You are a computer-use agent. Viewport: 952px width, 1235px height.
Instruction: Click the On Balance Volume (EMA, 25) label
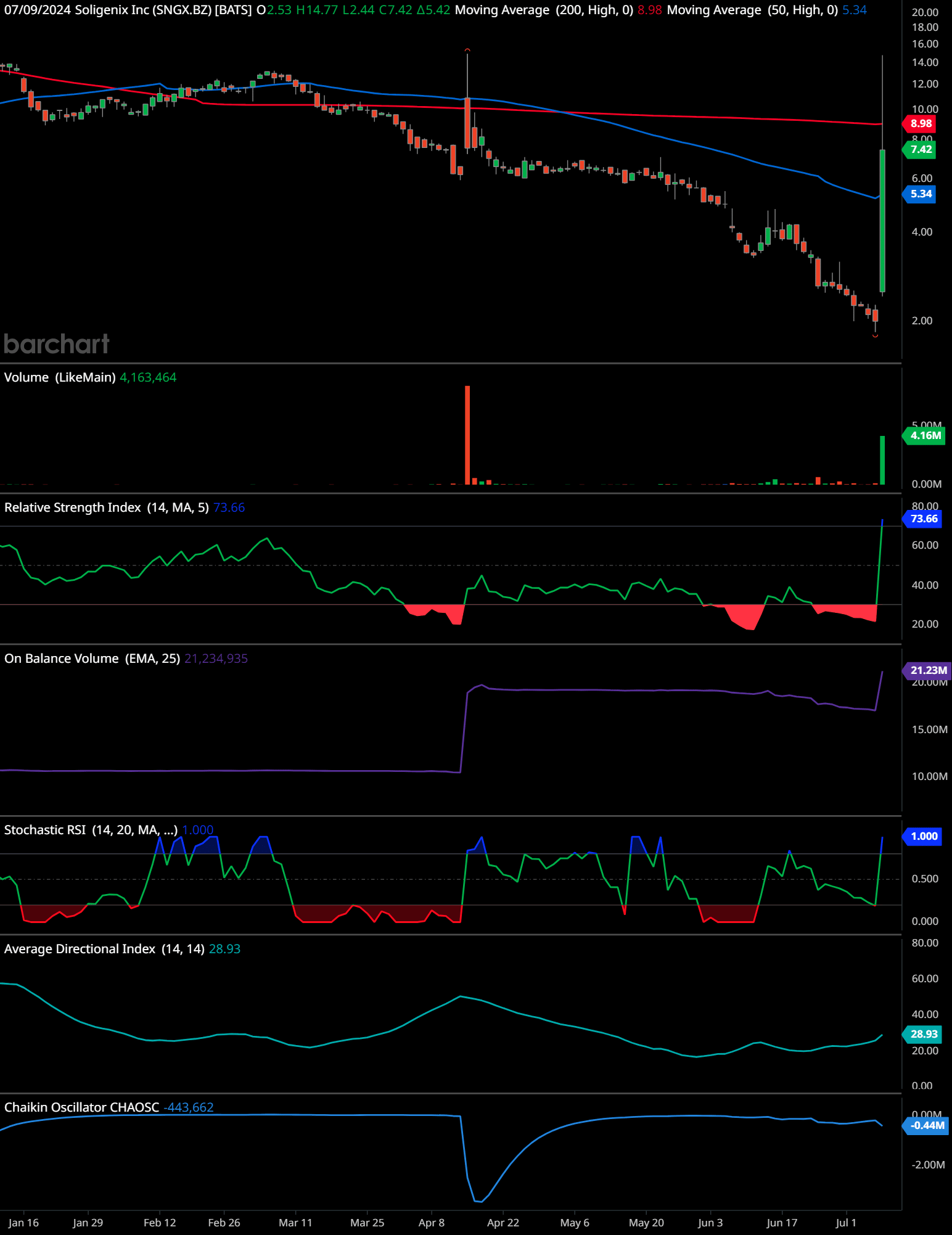[x=92, y=659]
